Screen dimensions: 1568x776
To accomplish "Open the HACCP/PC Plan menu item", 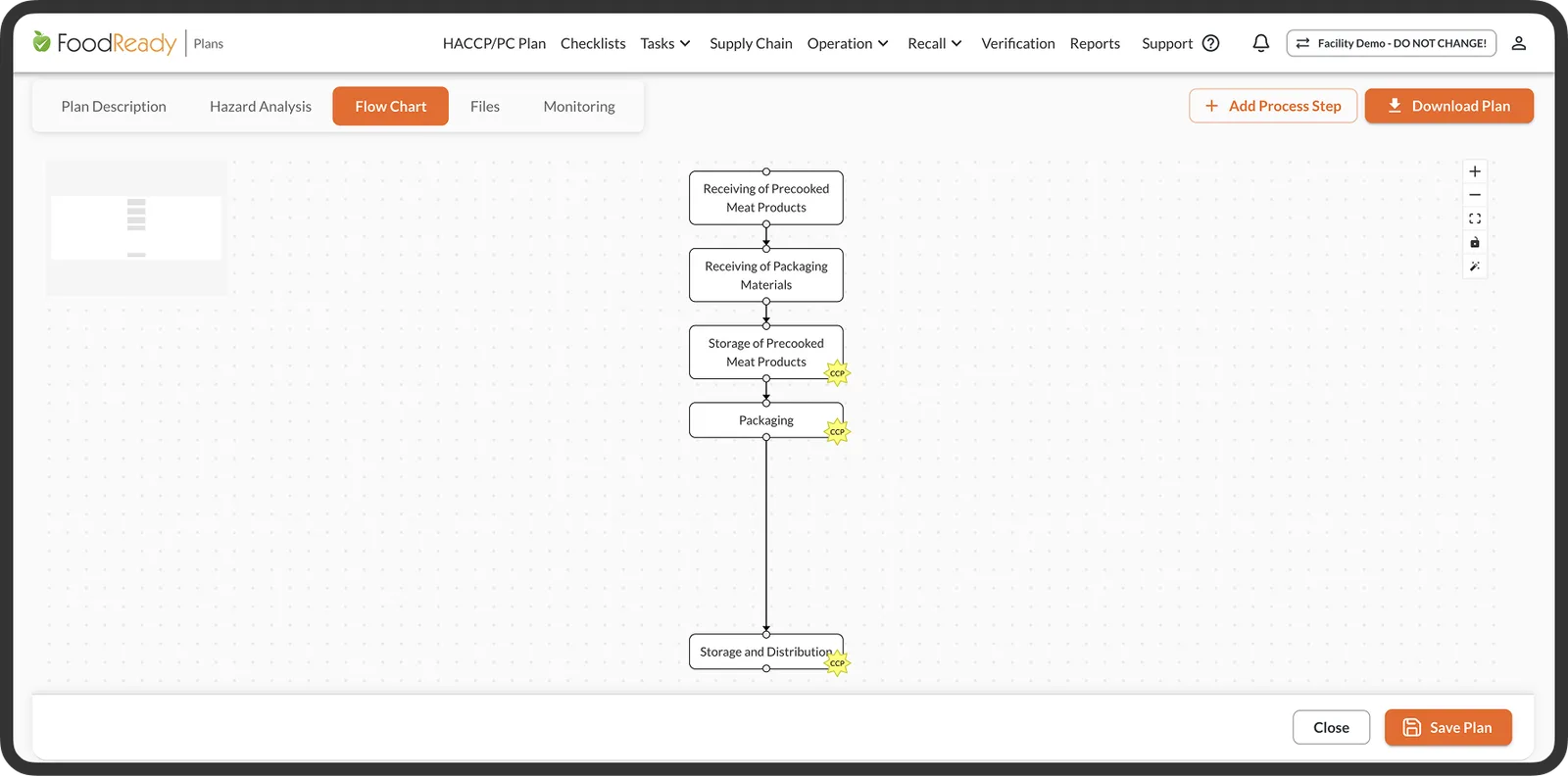I will point(494,43).
